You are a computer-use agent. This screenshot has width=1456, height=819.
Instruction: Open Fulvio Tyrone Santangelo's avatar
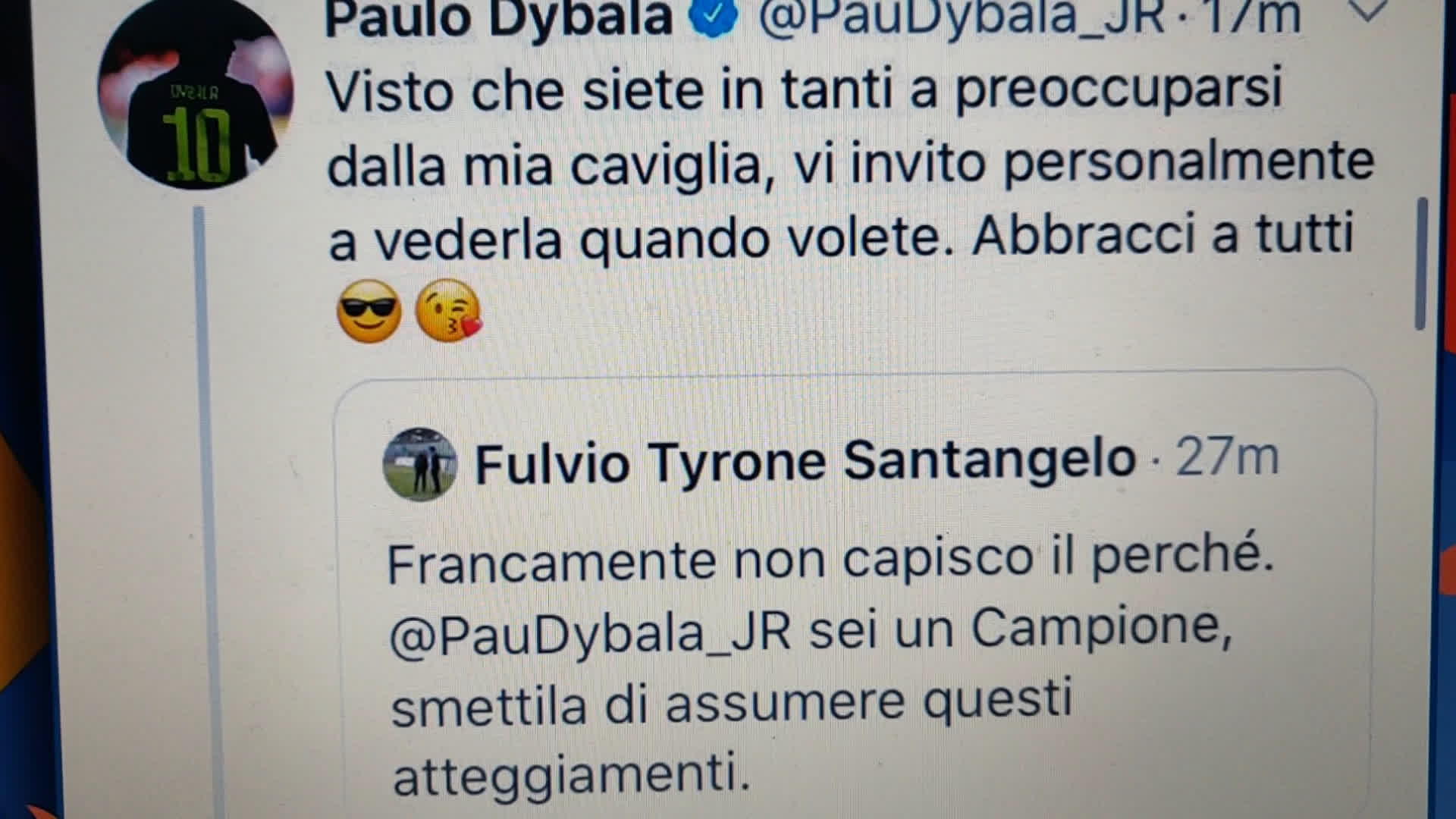[419, 464]
